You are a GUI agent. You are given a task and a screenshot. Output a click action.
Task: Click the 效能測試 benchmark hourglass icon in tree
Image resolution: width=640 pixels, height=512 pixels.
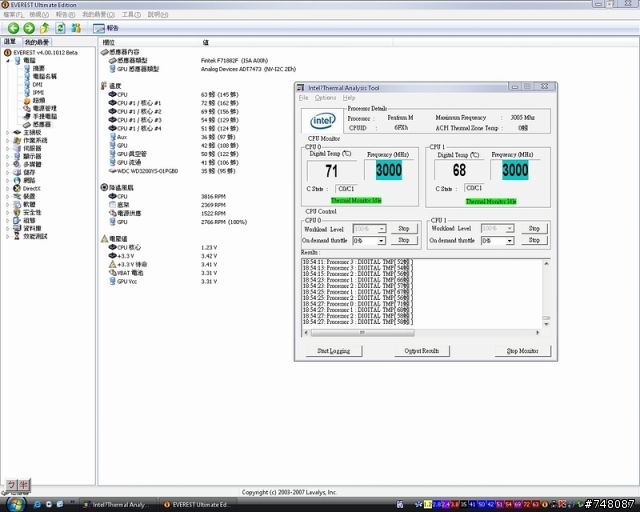point(17,236)
